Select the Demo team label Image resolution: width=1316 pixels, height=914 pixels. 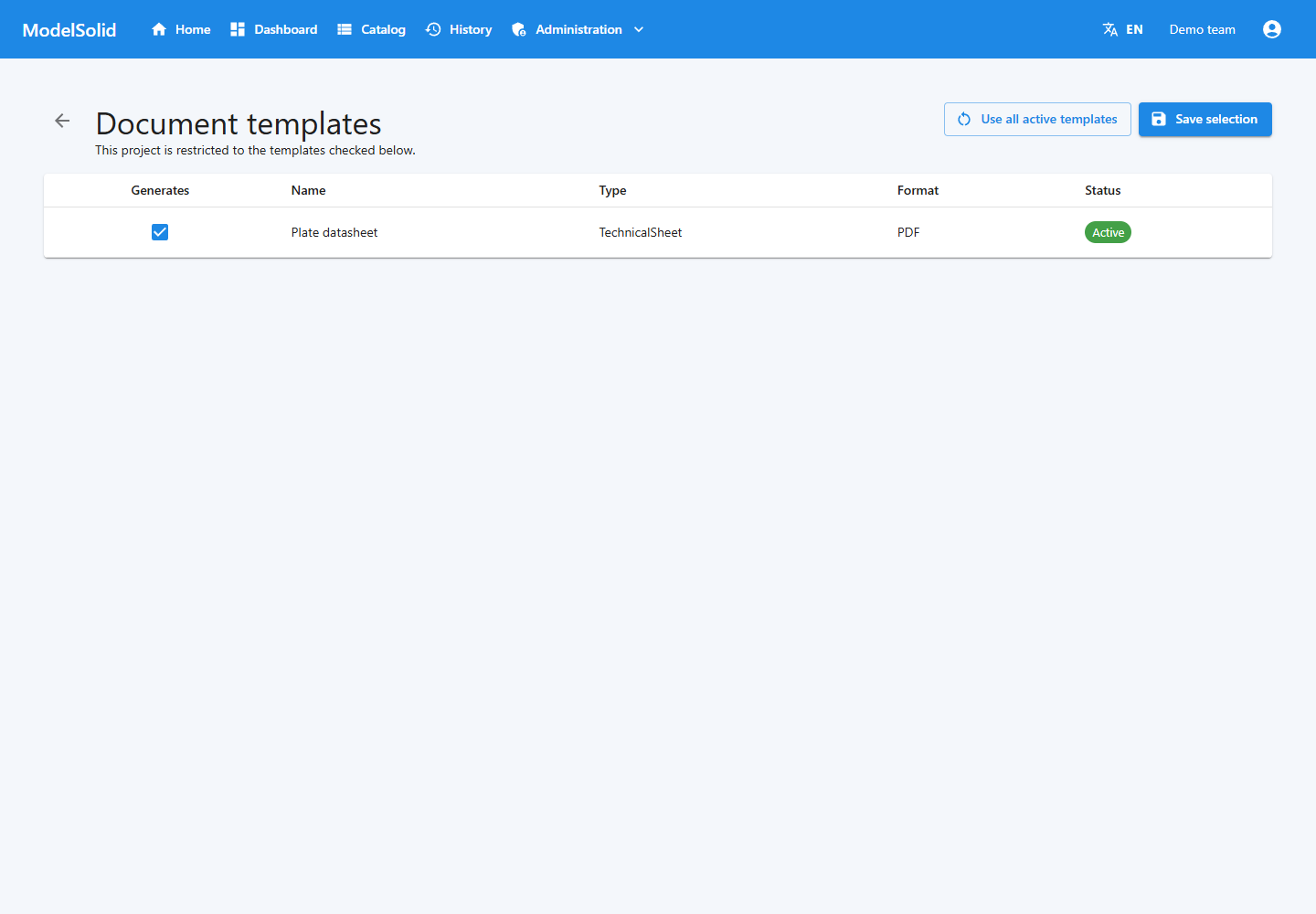(1202, 29)
